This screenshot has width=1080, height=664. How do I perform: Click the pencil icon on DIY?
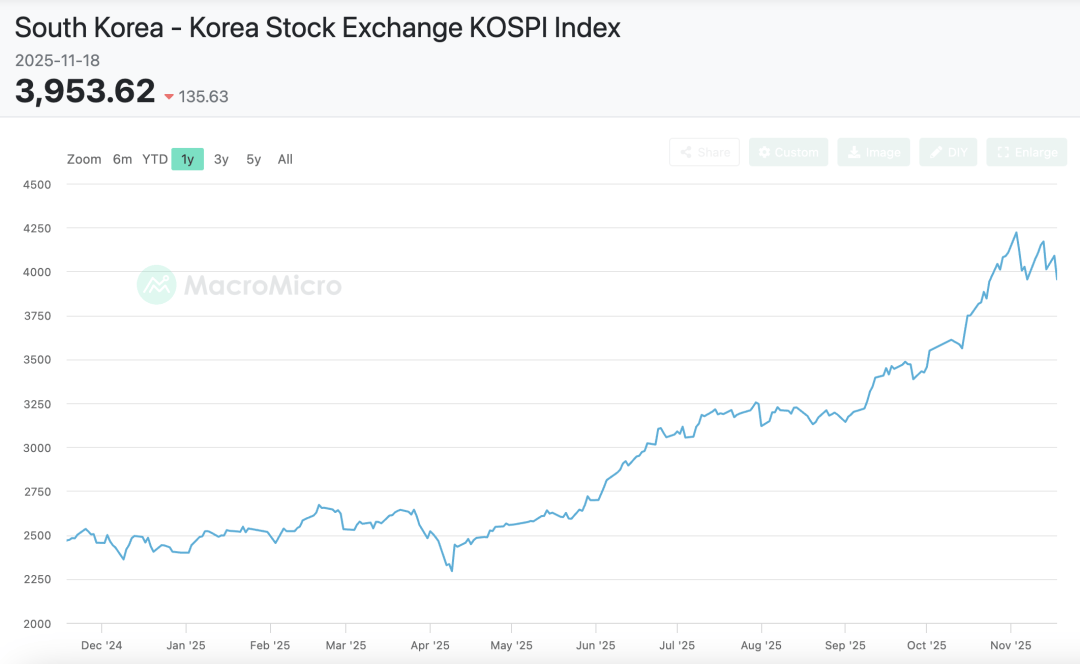pos(936,152)
